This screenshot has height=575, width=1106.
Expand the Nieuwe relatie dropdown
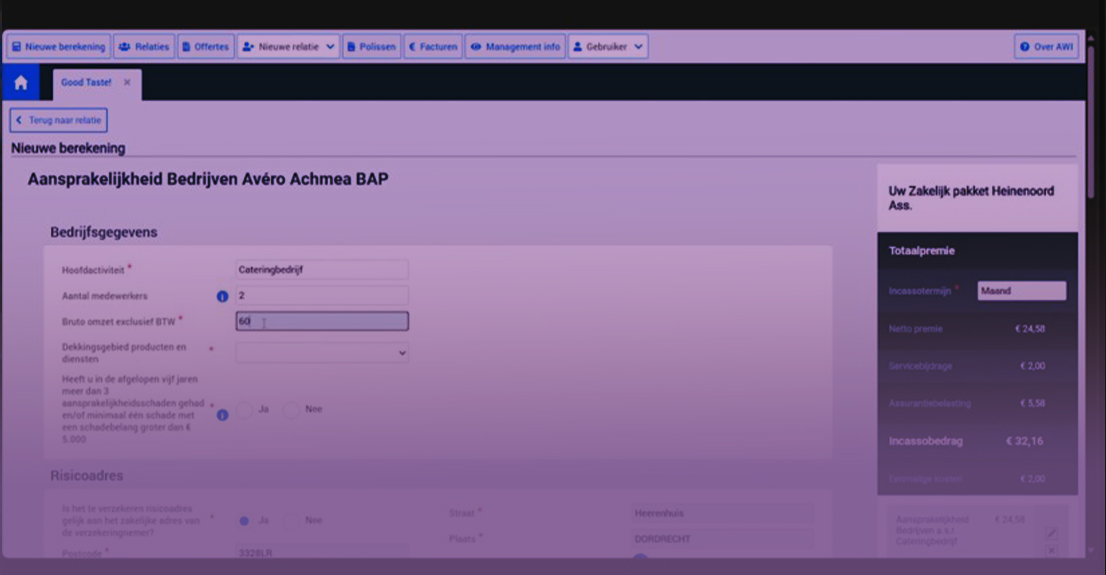(288, 47)
